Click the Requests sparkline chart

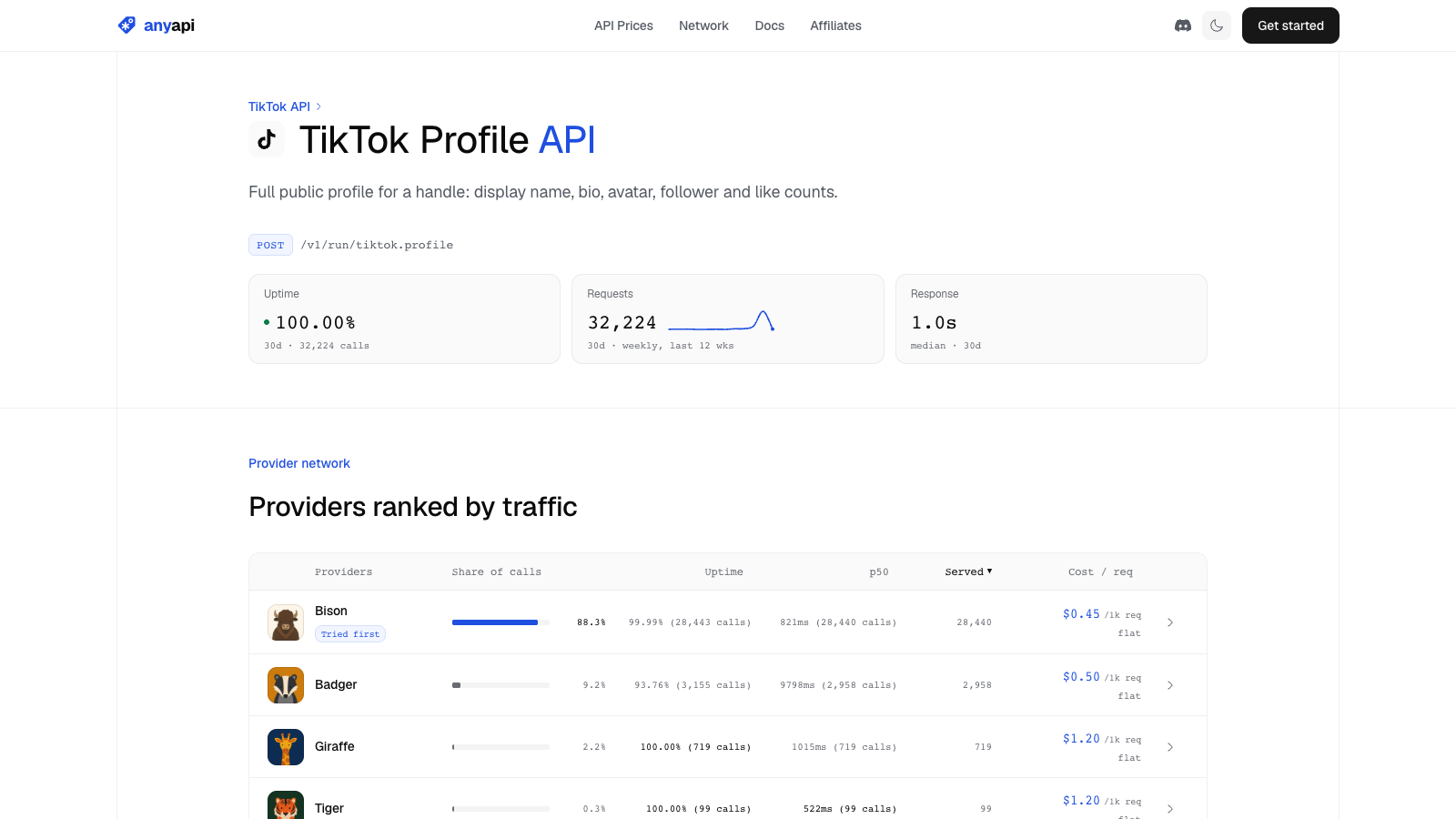point(721,321)
